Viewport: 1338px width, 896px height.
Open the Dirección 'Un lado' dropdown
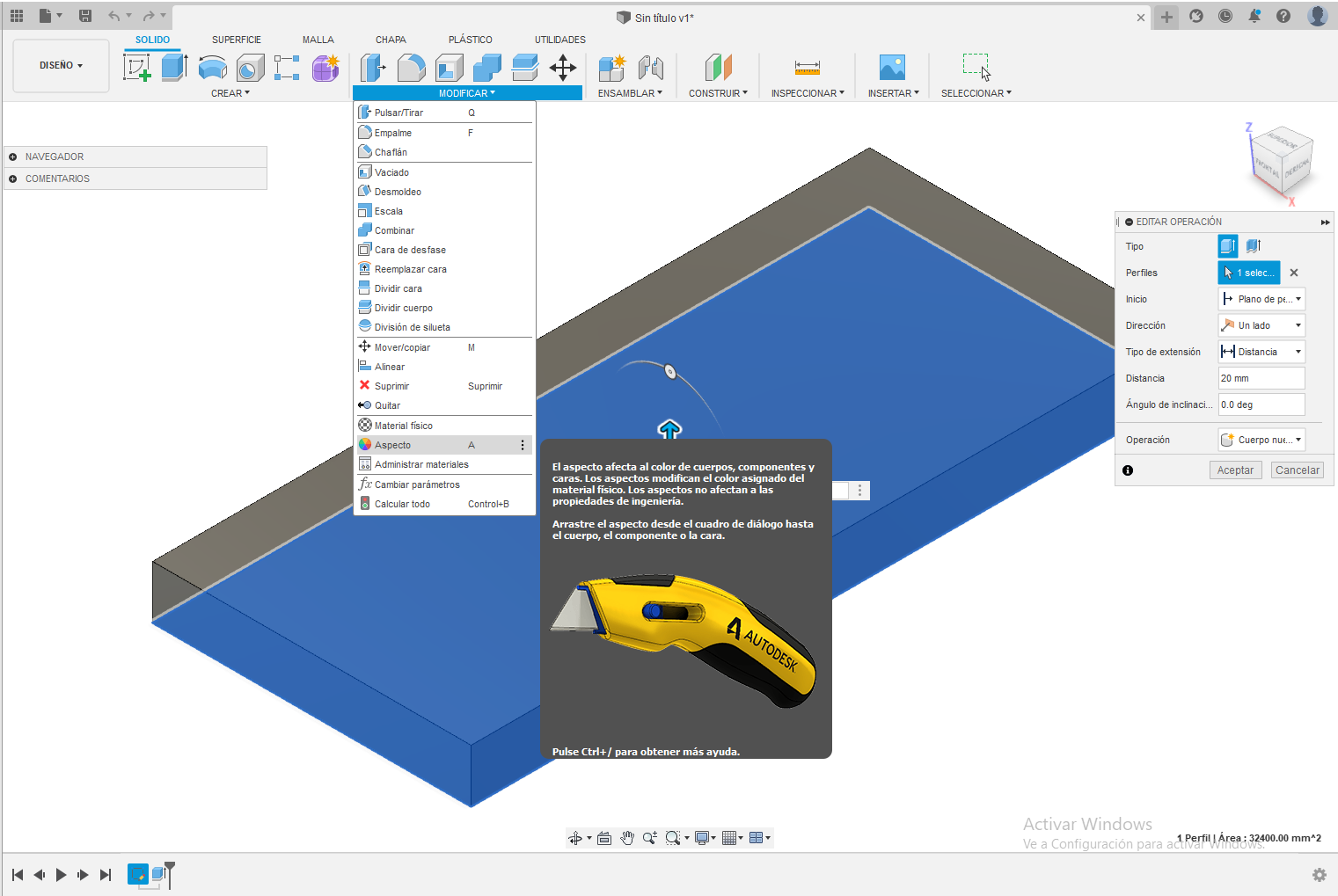(1261, 325)
